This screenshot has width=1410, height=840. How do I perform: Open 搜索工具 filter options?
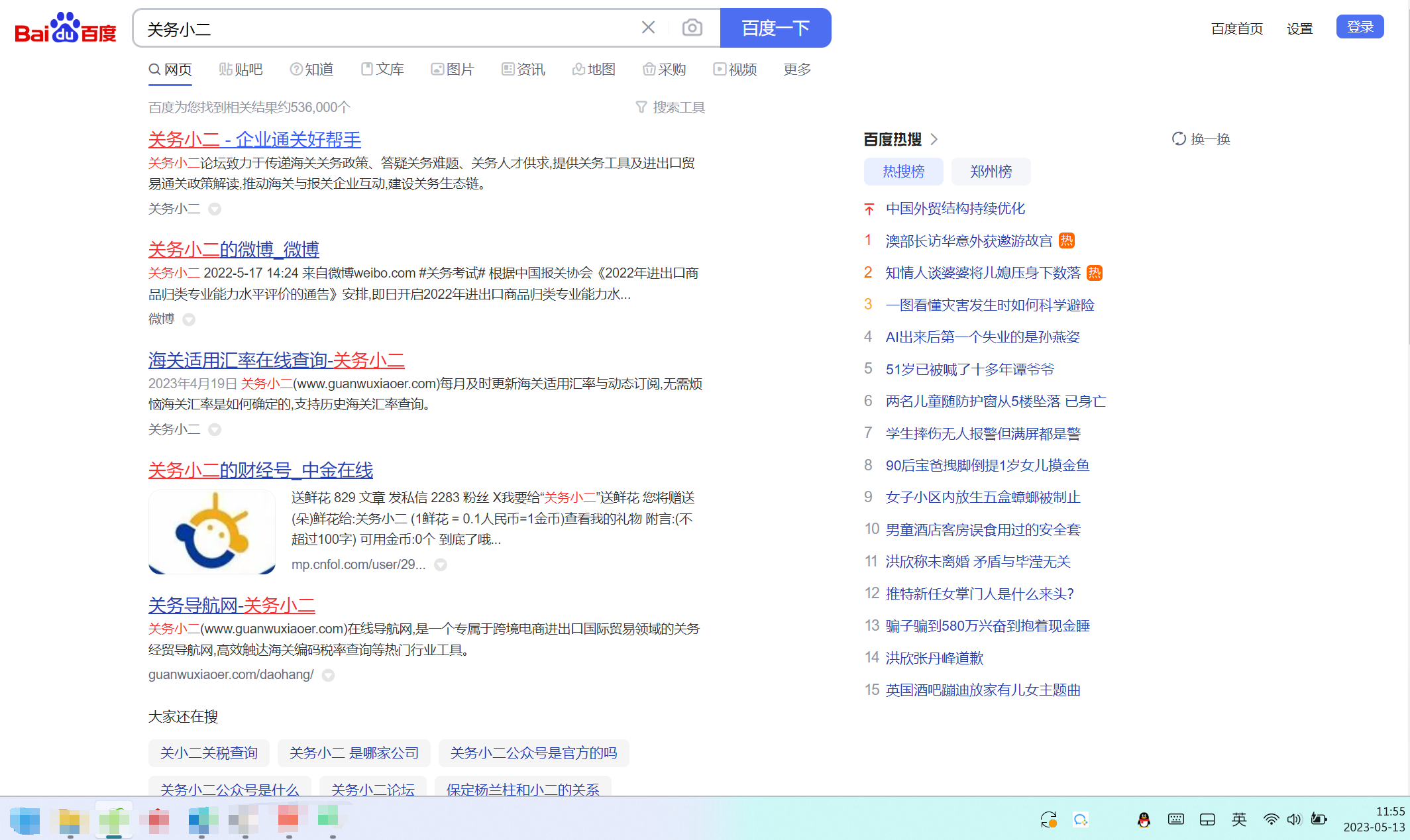tap(671, 107)
